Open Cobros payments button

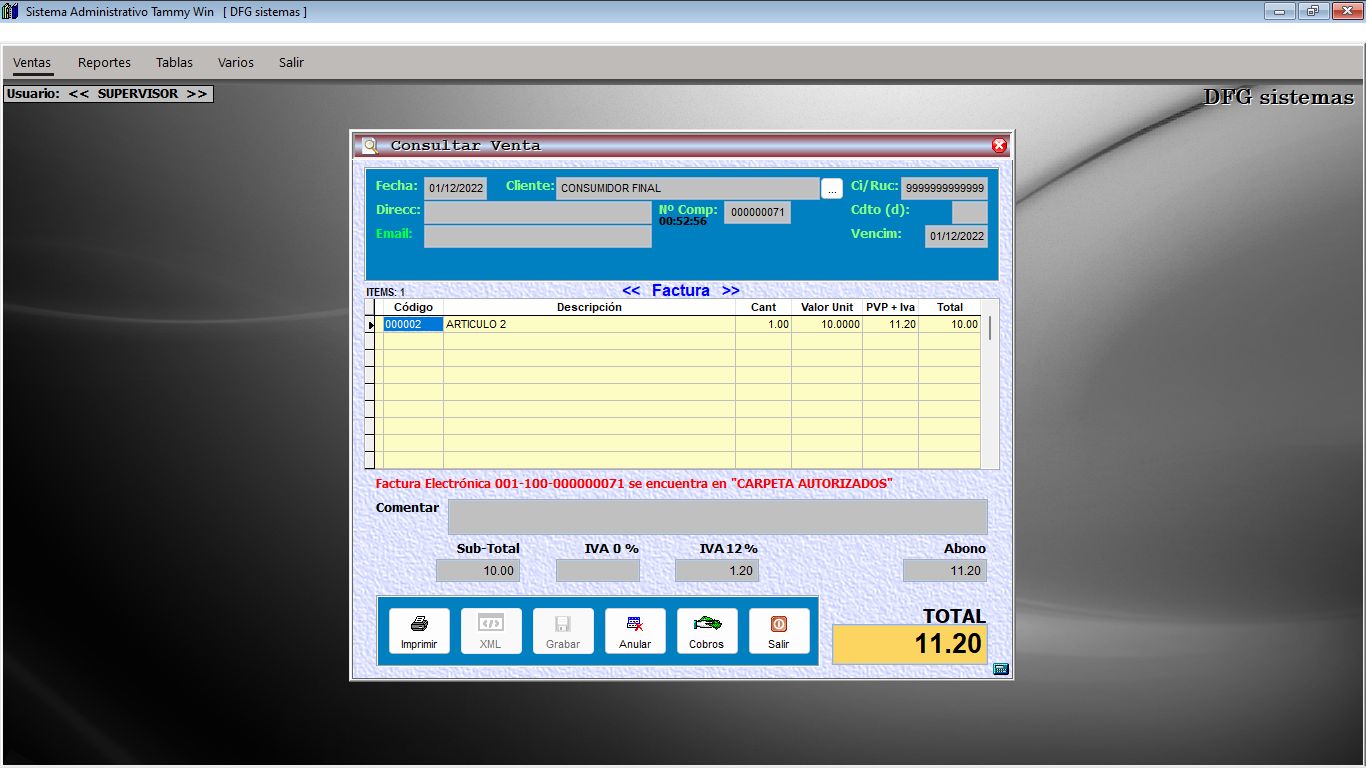point(707,631)
